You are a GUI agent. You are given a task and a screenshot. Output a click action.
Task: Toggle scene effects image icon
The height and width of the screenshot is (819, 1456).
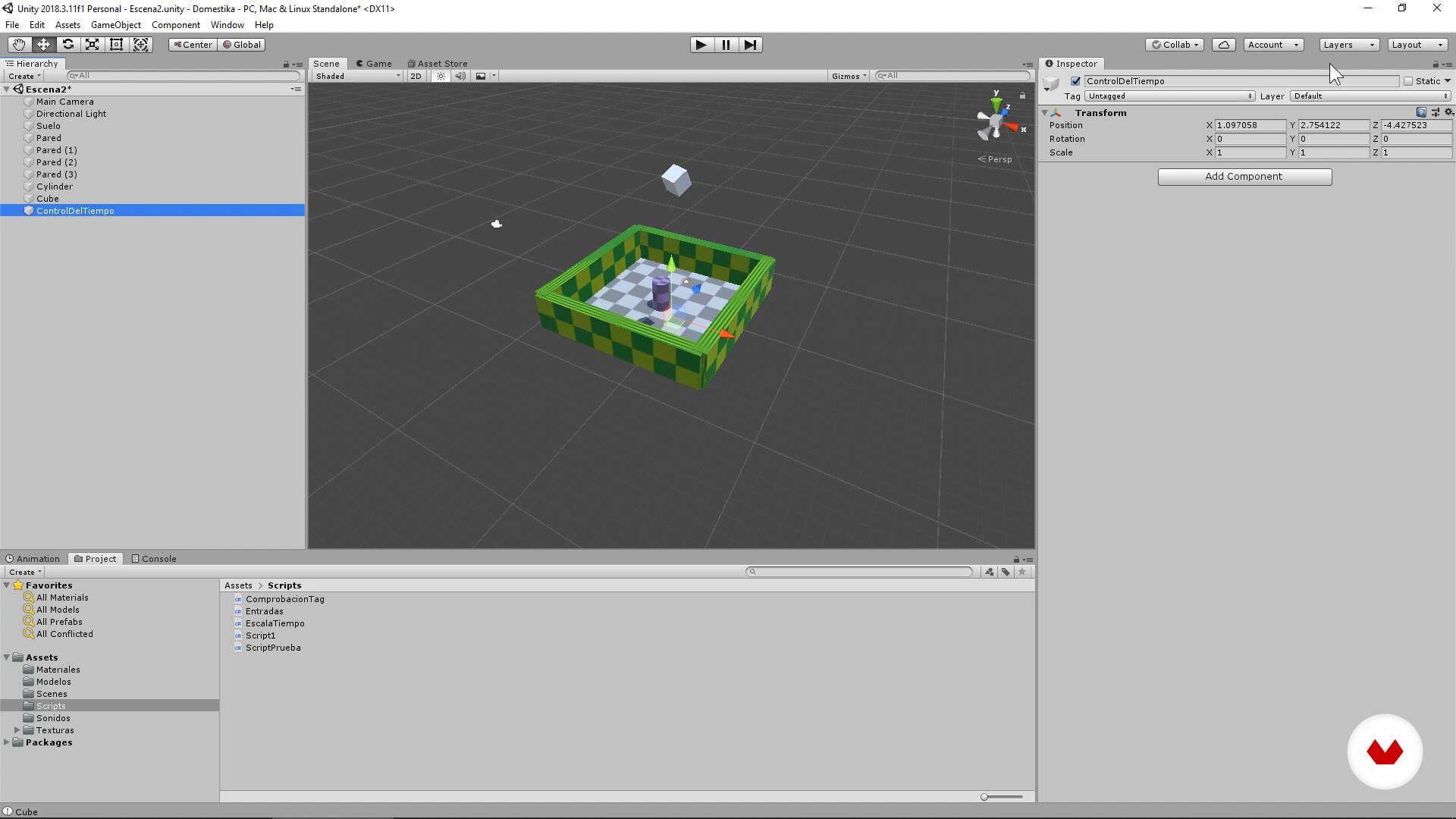point(481,76)
